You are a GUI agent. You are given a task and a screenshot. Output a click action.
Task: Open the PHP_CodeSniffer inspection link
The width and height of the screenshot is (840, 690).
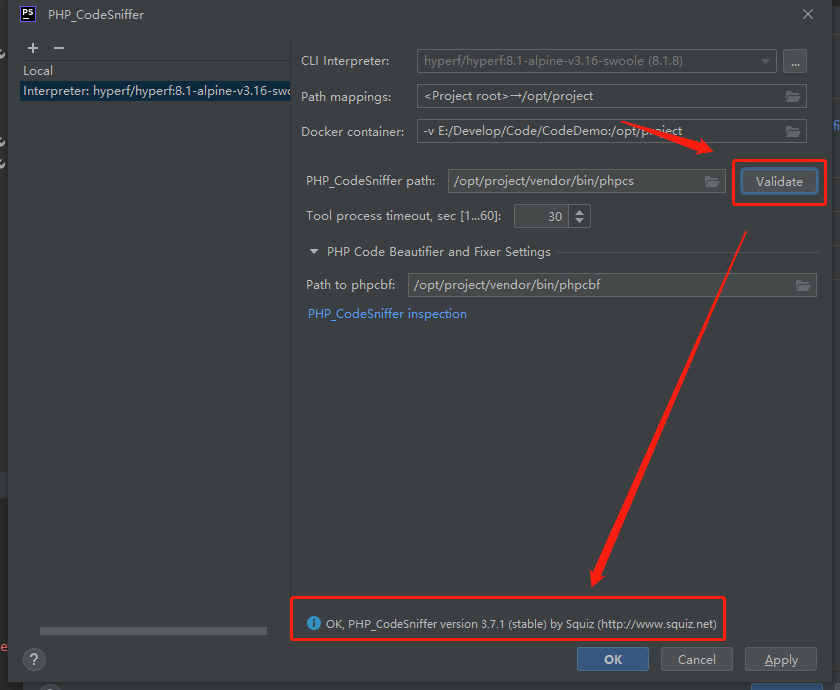pos(387,314)
